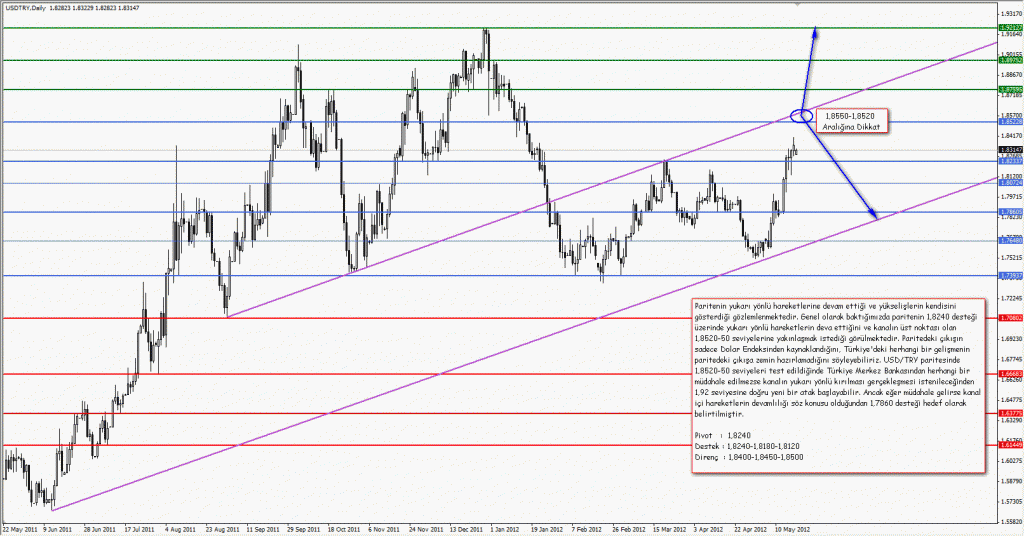The height and width of the screenshot is (536, 1024).
Task: Click the red 1.66683 price level label
Action: 1010,373
